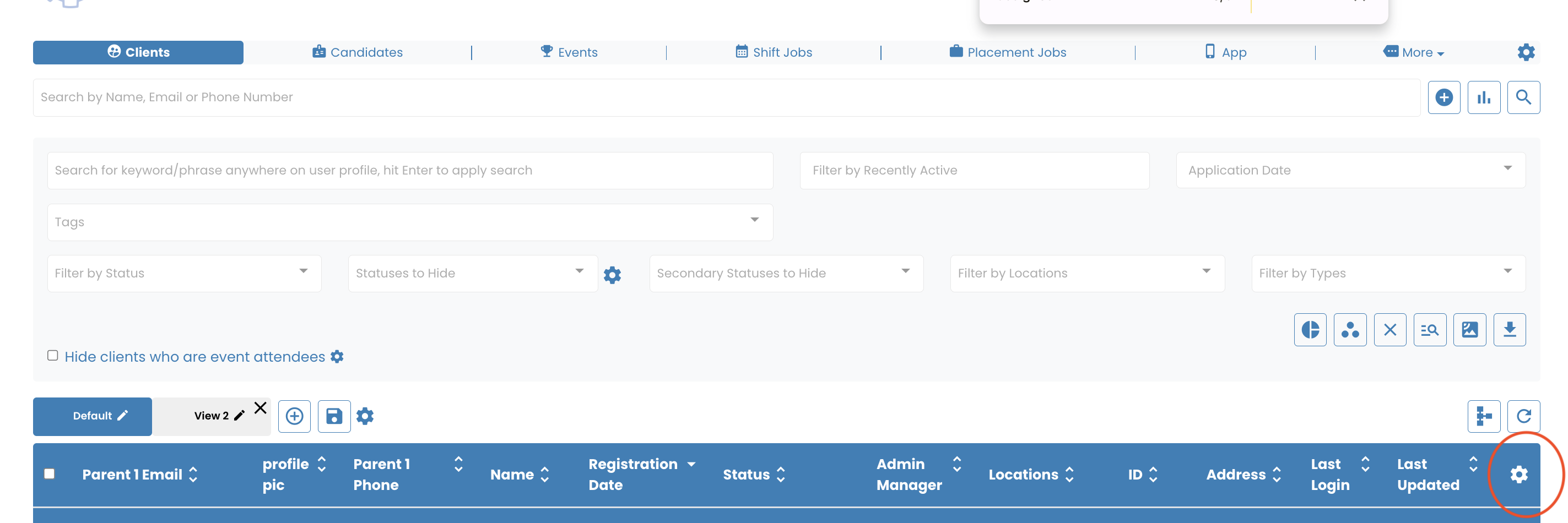
Task: Click the three-dots bubble chart button
Action: 1349,330
